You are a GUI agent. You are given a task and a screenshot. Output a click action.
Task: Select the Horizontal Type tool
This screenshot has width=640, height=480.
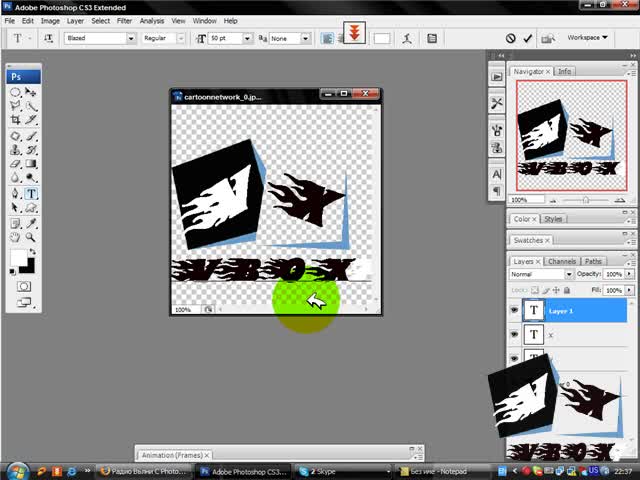(31, 193)
